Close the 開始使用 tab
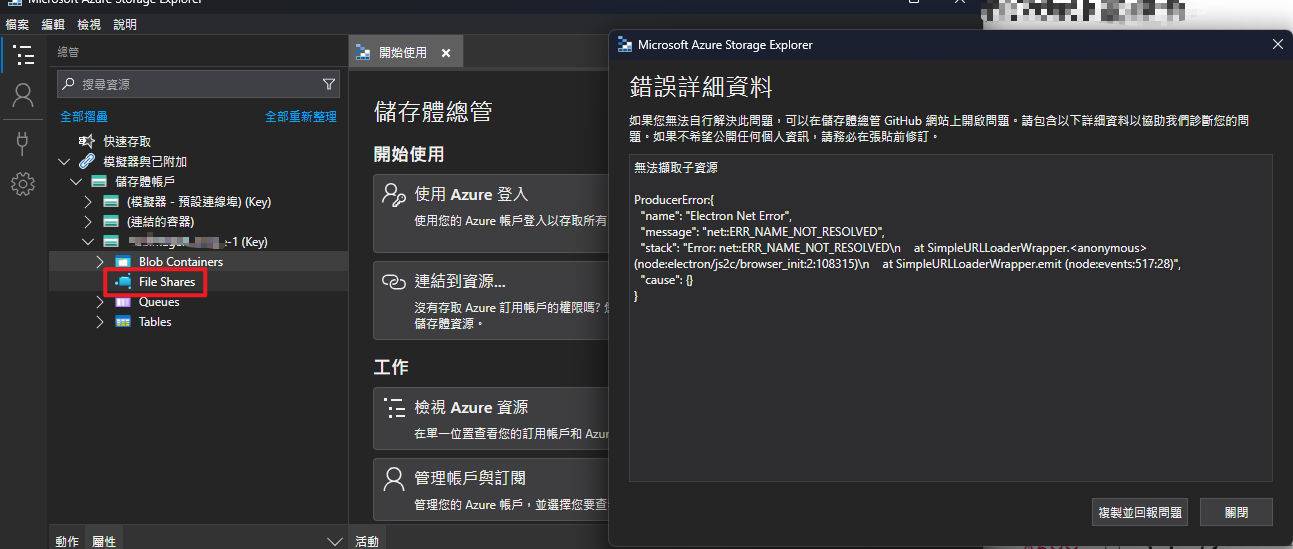Screen dimensions: 1293x549 pyautogui.click(x=446, y=53)
